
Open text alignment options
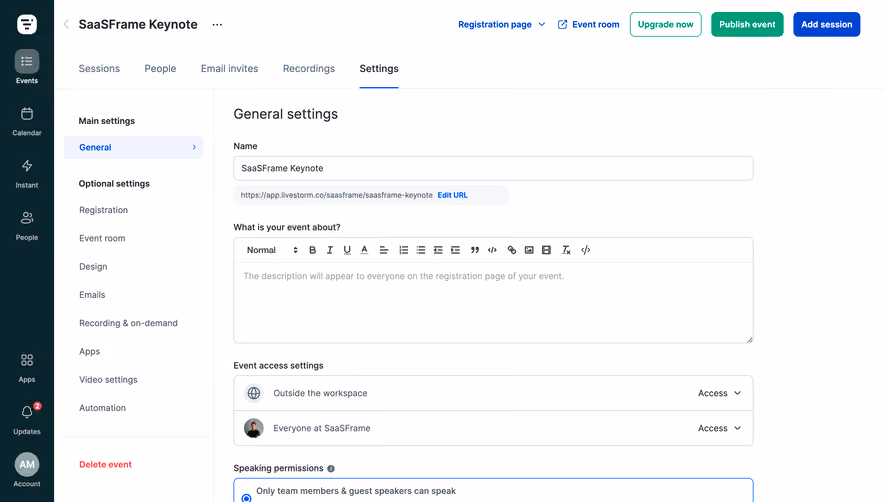[x=383, y=250]
